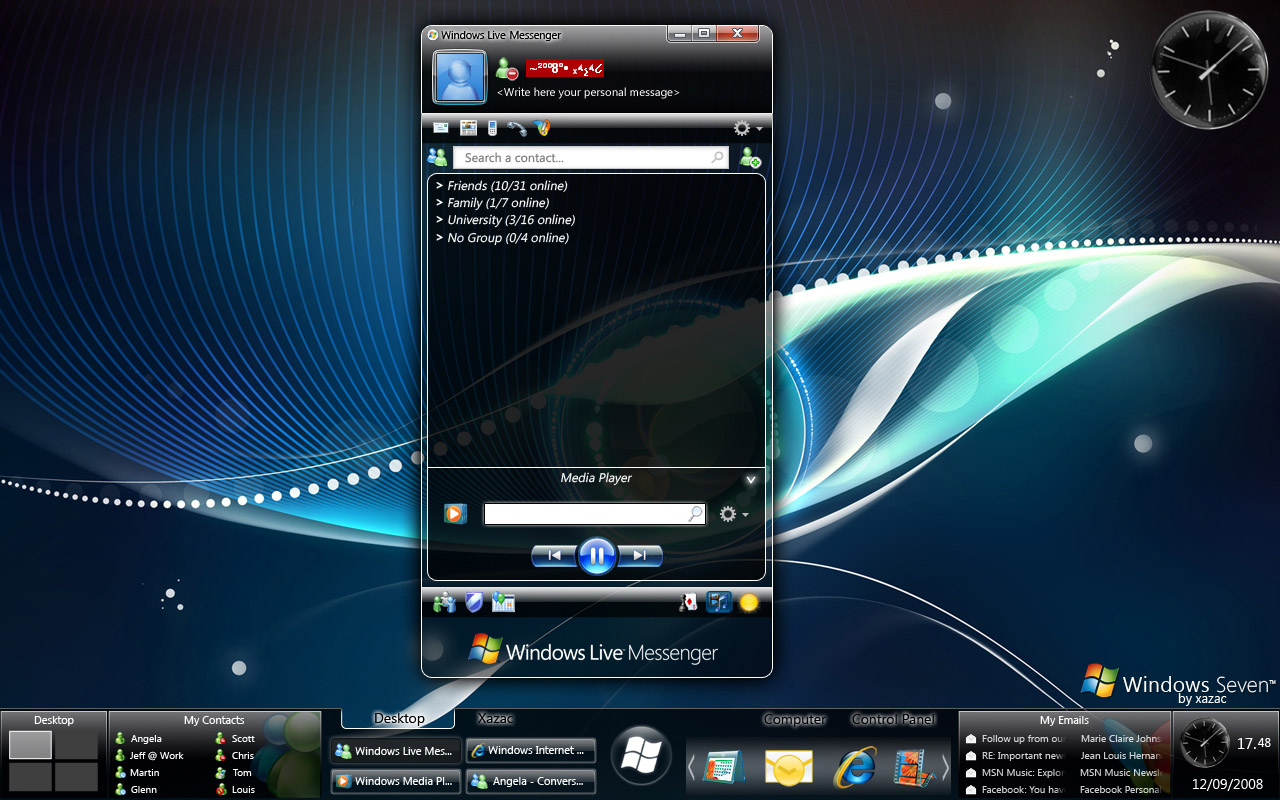The width and height of the screenshot is (1280, 800).
Task: Click the mobile phone icon in Messenger toolbar
Action: click(492, 128)
